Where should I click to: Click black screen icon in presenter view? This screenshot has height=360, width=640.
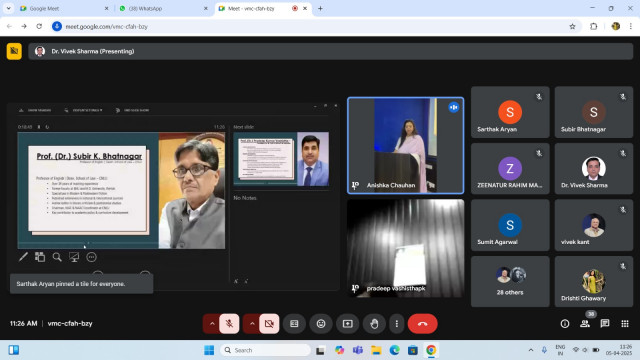pyautogui.click(x=74, y=257)
